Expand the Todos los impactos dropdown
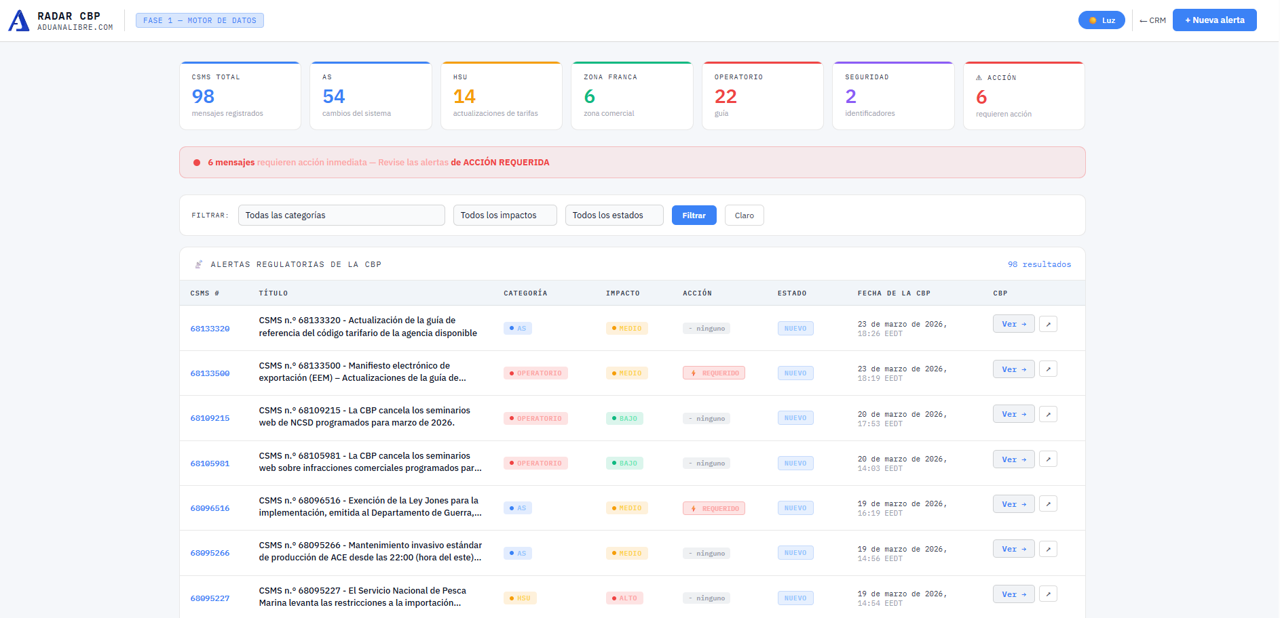The width and height of the screenshot is (1280, 618). 504,215
